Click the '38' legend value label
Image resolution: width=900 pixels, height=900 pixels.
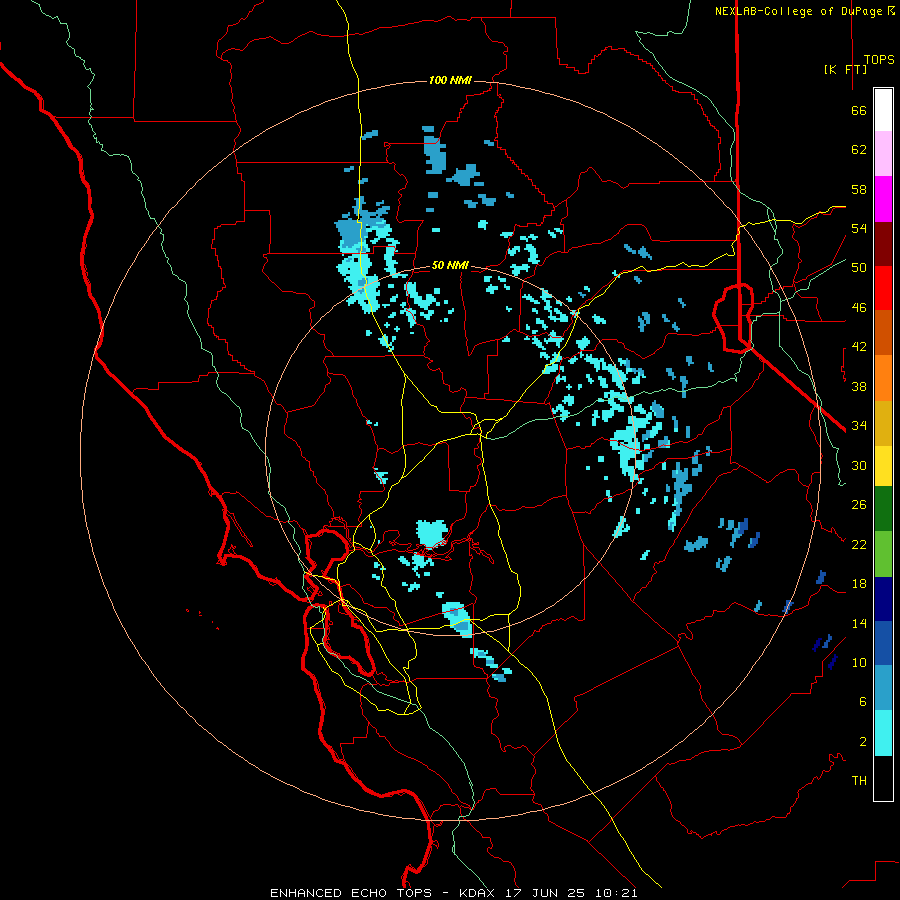pos(859,386)
